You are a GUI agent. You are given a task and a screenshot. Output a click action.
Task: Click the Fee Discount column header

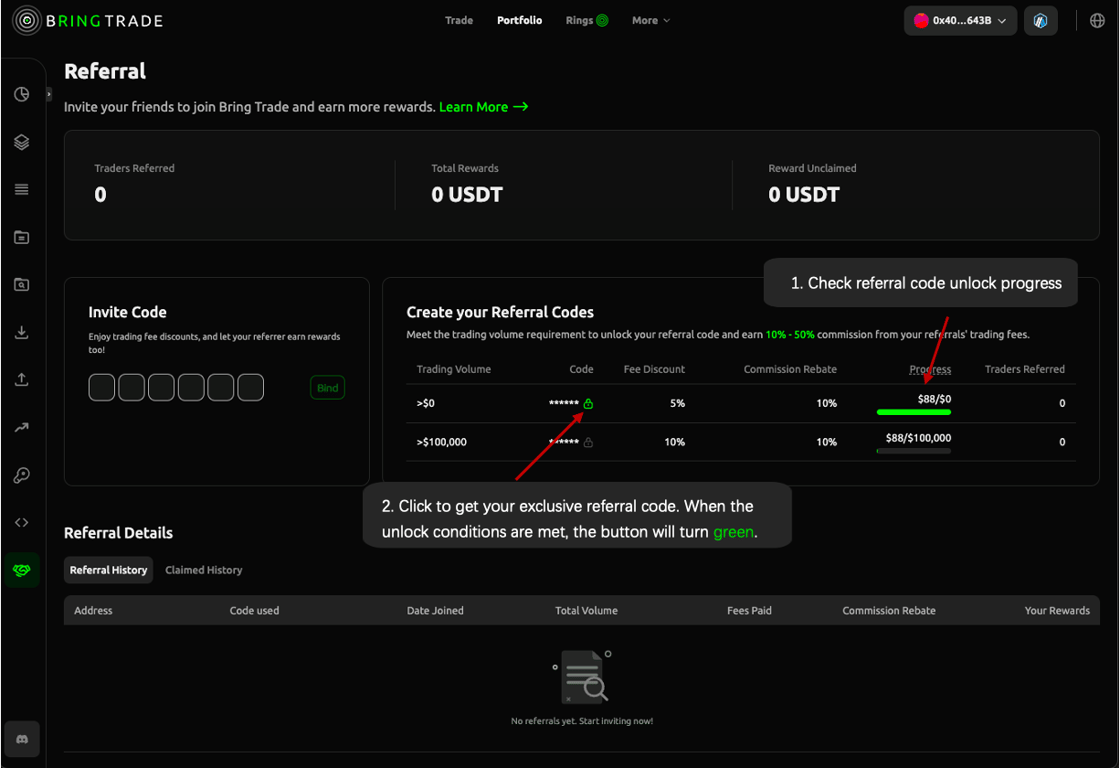click(654, 369)
